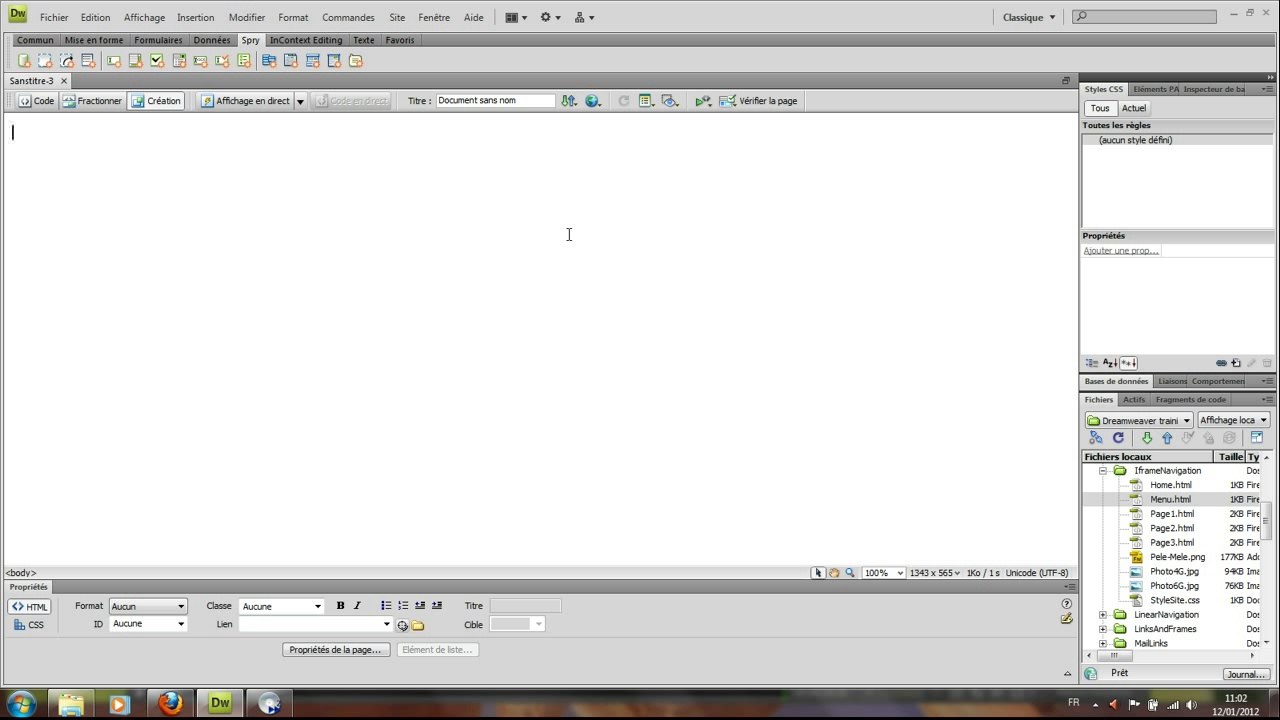
Task: Switch Properties inspector to CSS
Action: click(29, 625)
